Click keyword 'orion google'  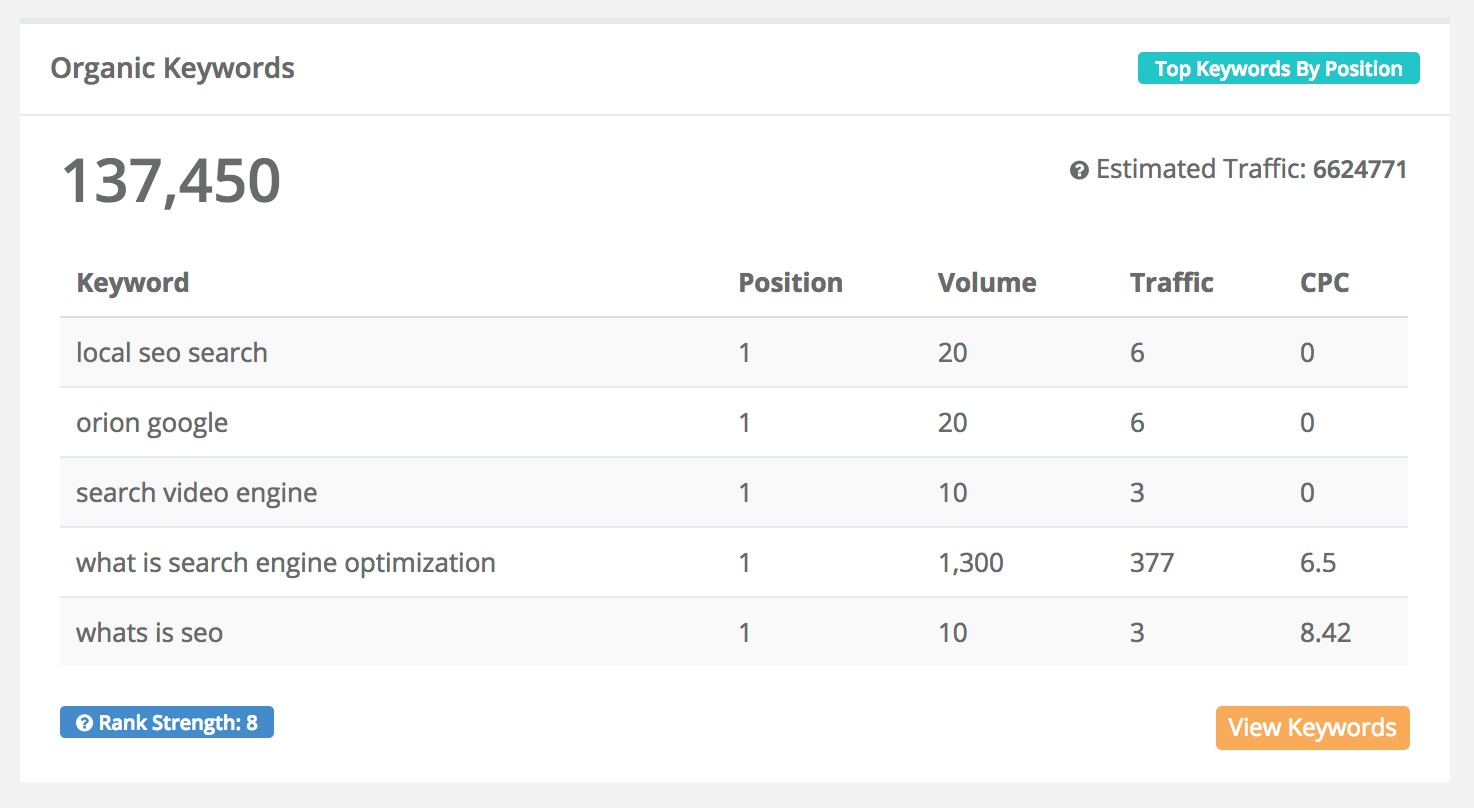pyautogui.click(x=152, y=423)
